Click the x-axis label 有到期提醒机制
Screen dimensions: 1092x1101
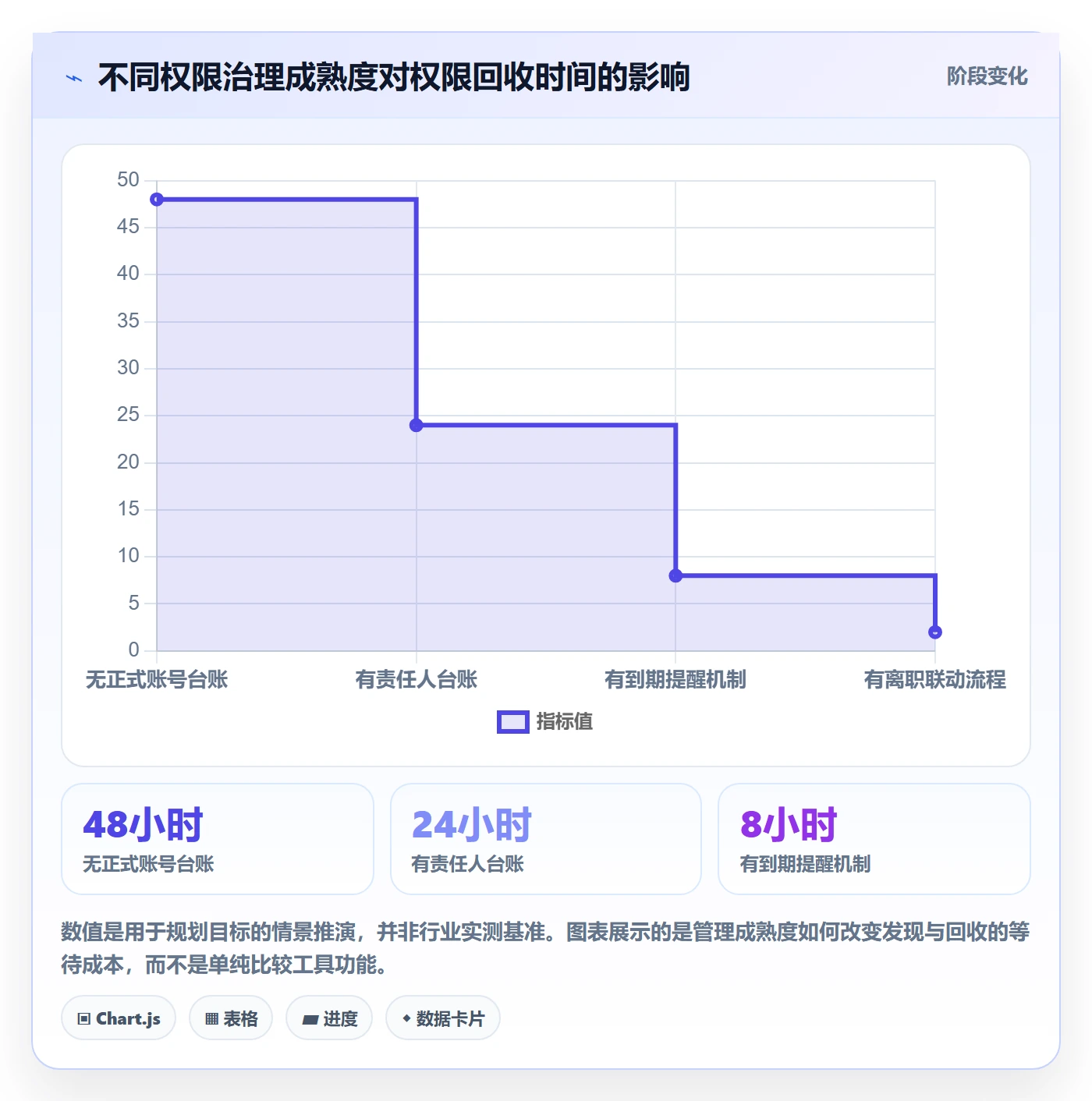pos(675,680)
